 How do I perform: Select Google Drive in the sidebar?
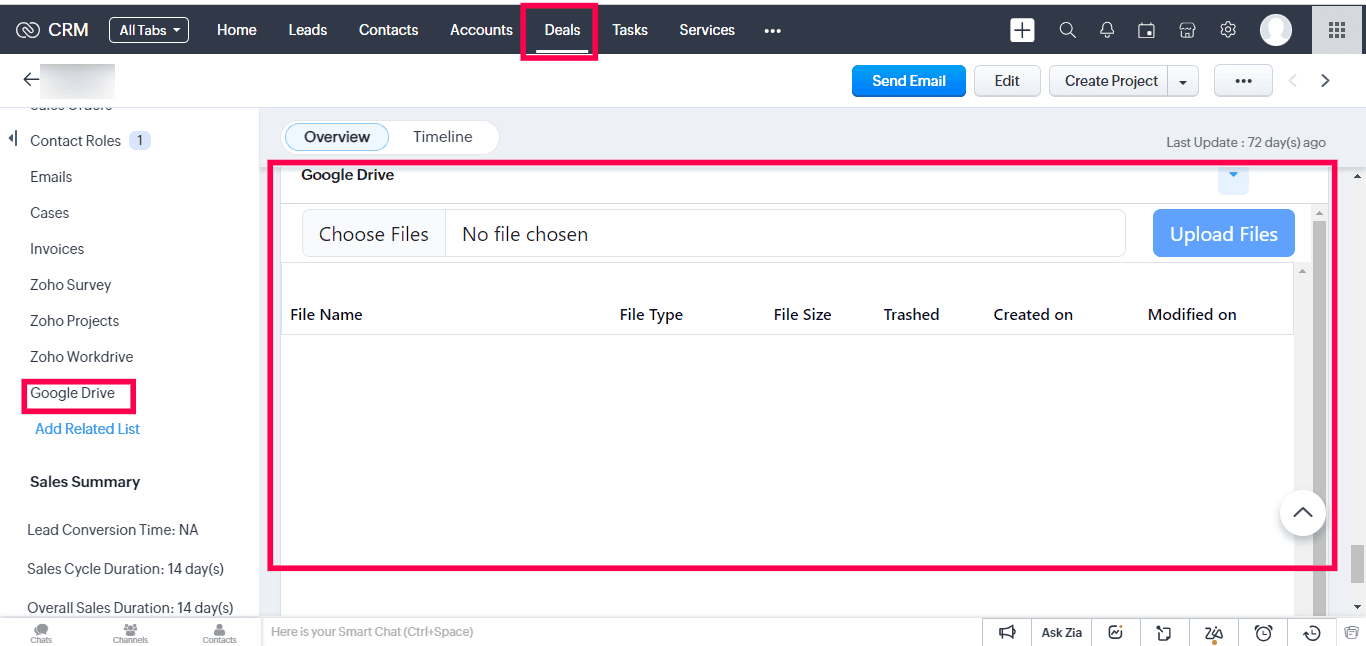73,393
